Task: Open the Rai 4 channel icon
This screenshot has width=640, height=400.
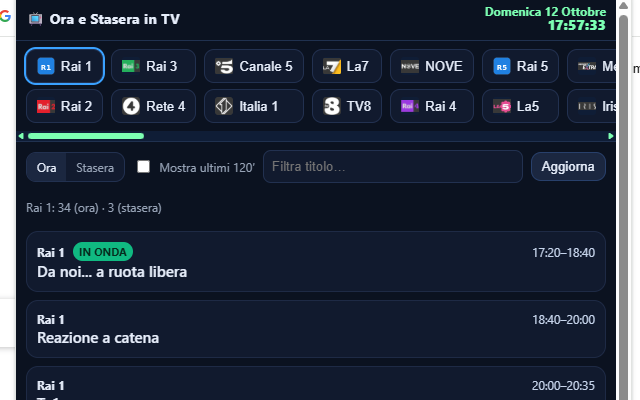Action: pyautogui.click(x=410, y=105)
